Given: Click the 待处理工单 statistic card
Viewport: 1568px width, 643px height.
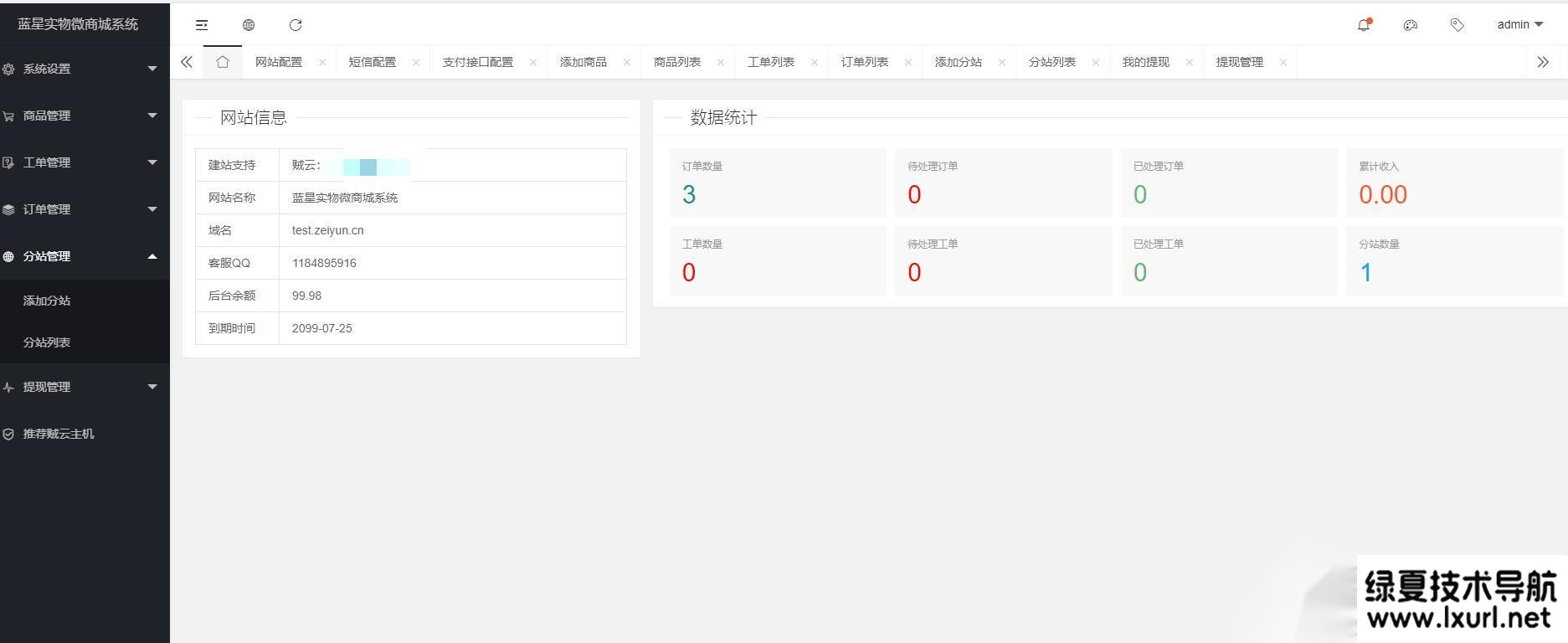Looking at the screenshot, I should [x=1003, y=260].
